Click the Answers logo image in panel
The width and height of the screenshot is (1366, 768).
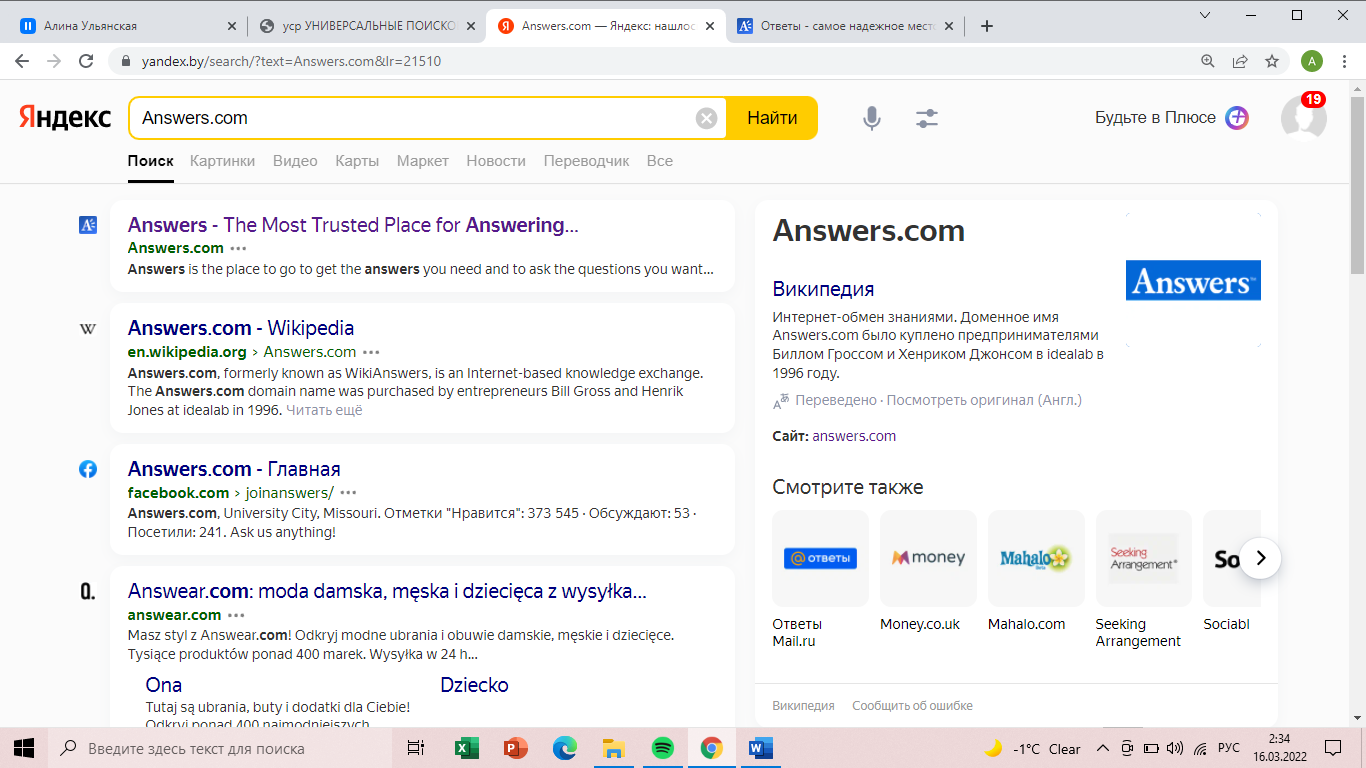pos(1193,280)
